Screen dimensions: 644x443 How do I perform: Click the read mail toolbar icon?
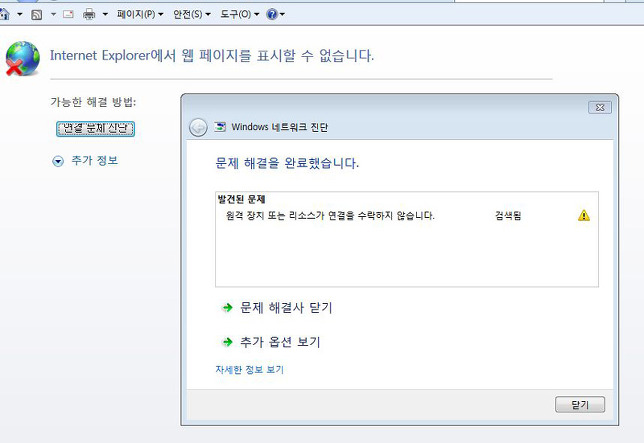[68, 14]
